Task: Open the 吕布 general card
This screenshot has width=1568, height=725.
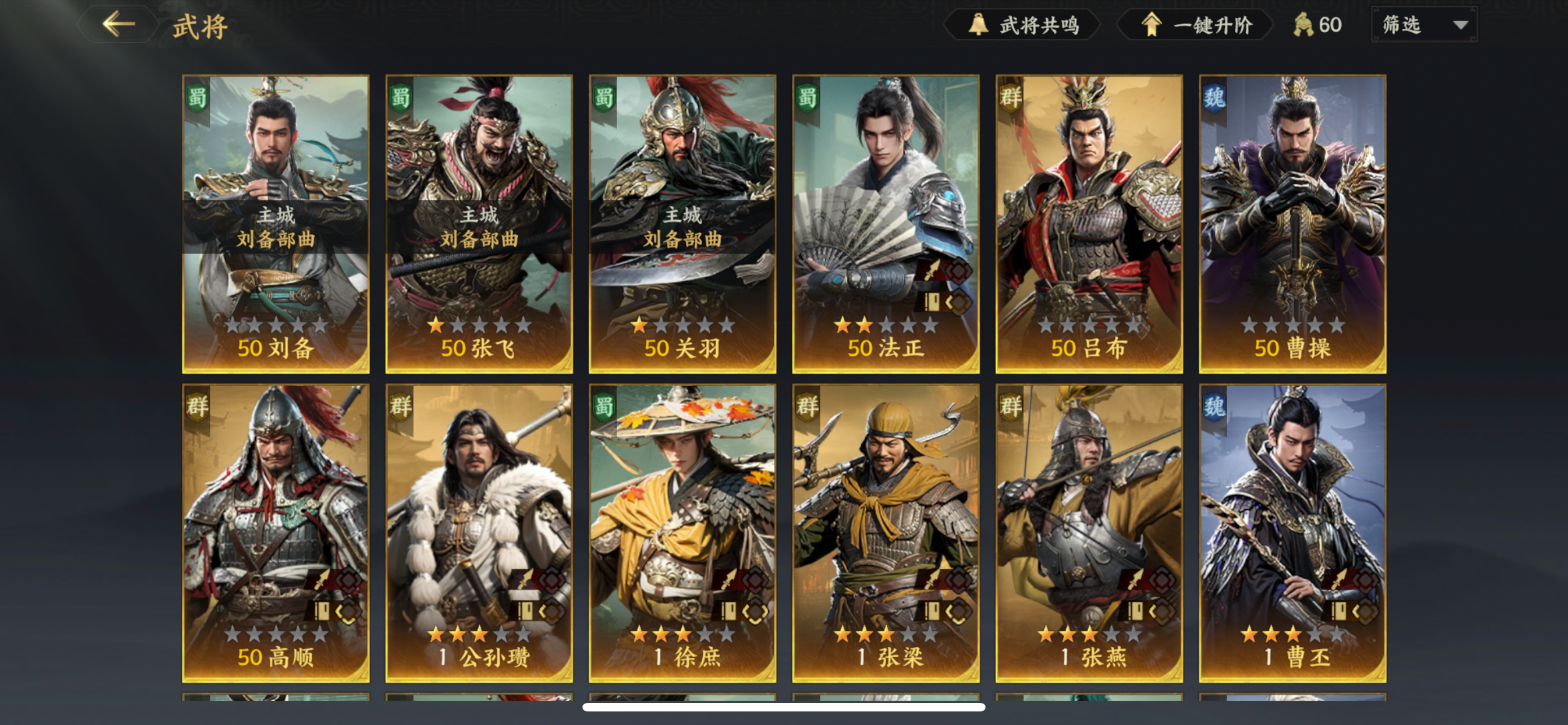Action: coord(1089,224)
